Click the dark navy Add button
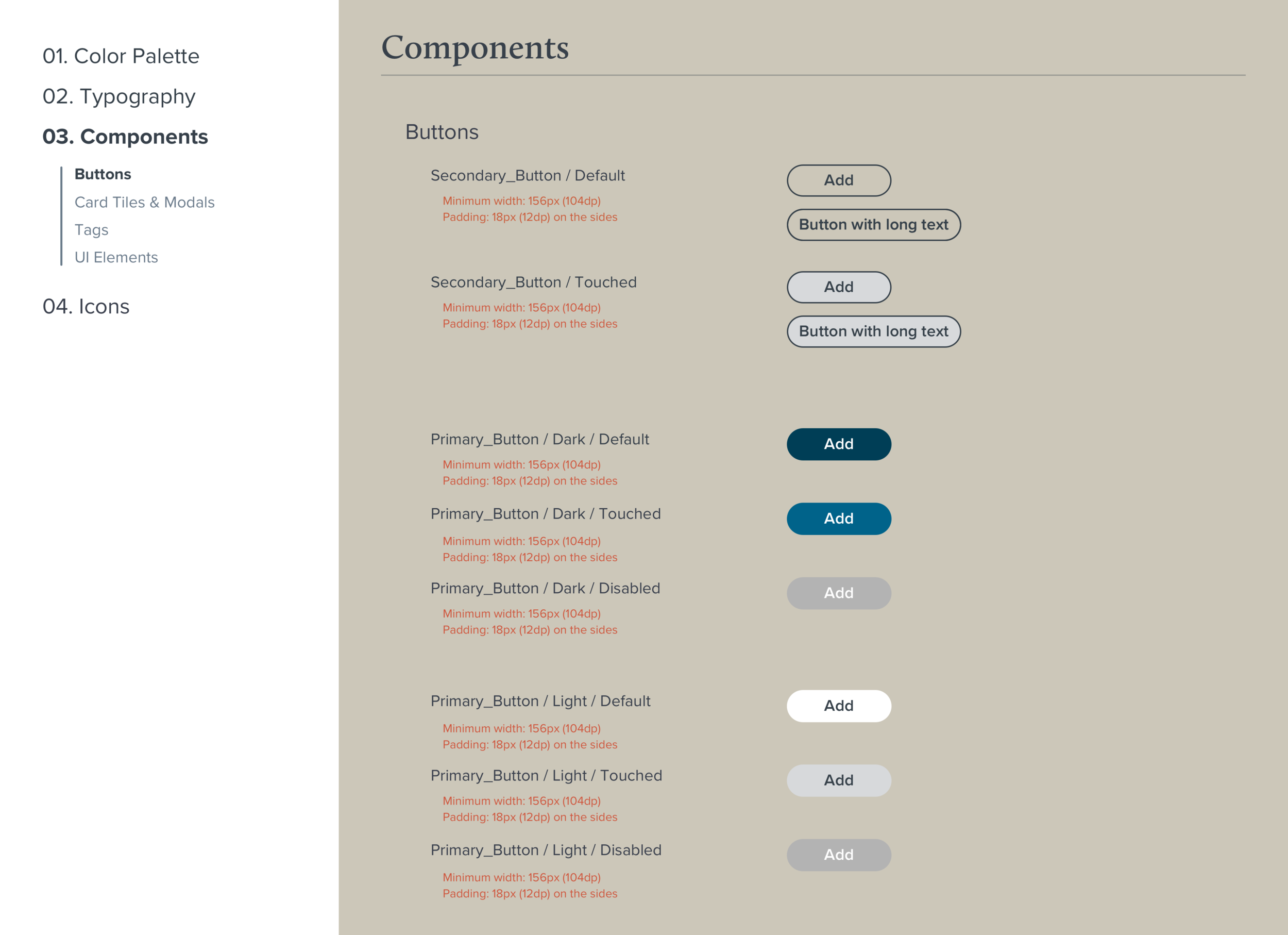 click(839, 444)
